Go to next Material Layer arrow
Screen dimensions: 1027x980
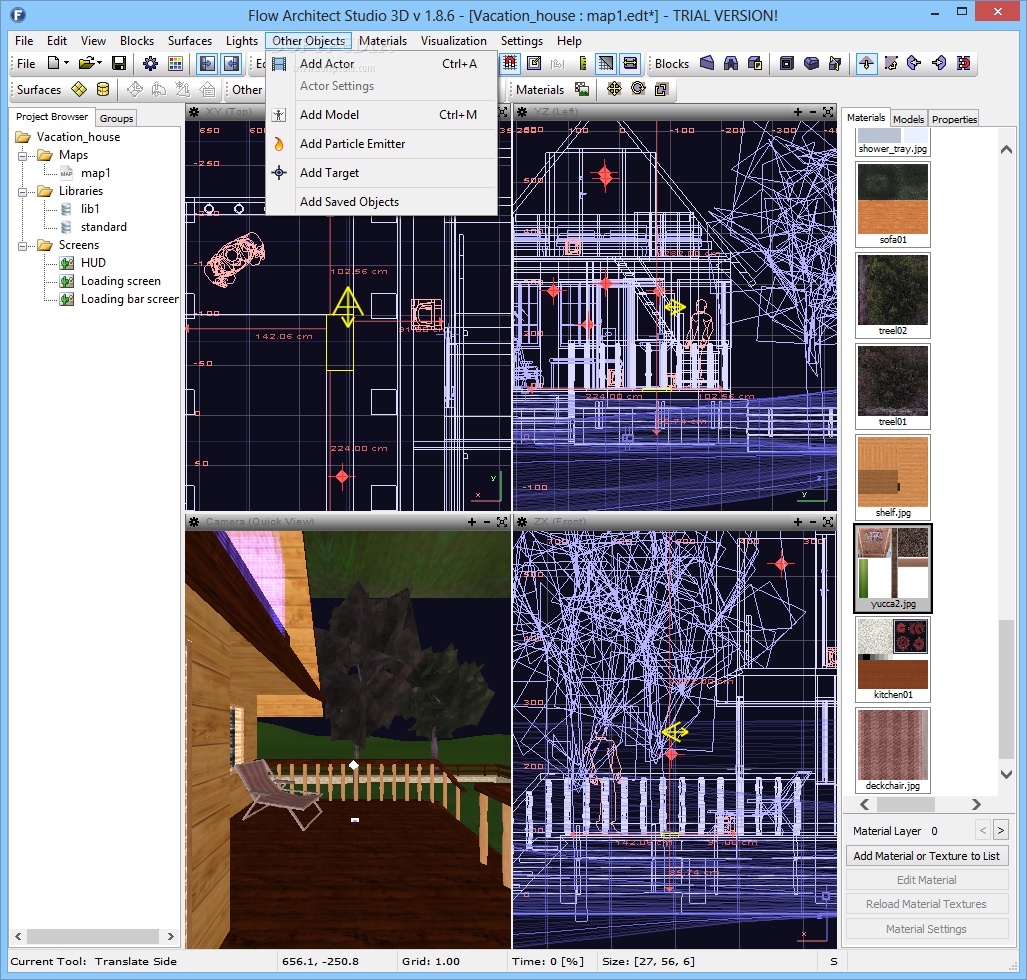tap(1000, 831)
